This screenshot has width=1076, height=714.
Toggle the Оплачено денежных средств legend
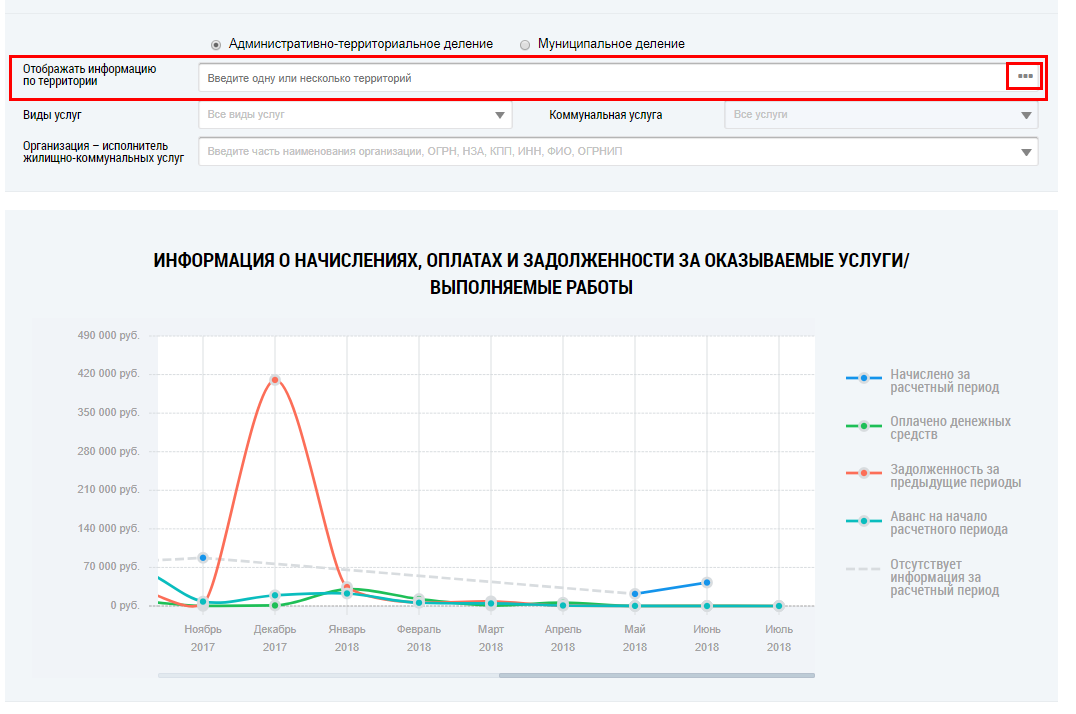pos(950,428)
